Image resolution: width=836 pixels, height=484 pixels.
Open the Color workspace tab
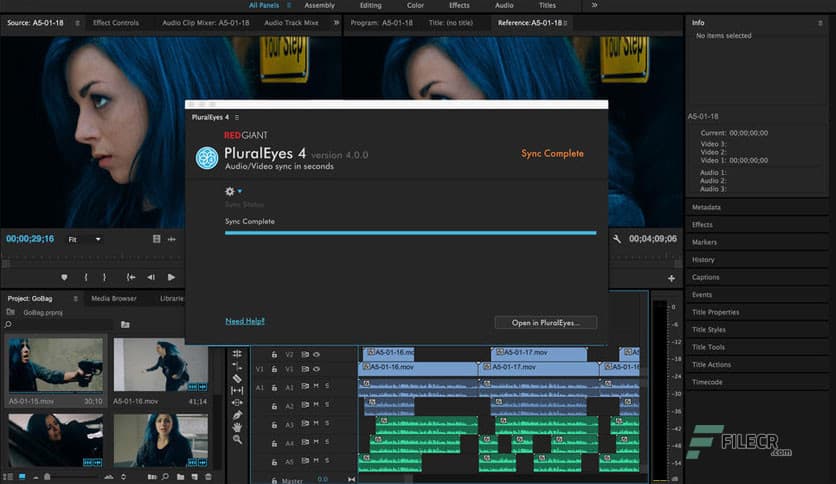(x=415, y=5)
